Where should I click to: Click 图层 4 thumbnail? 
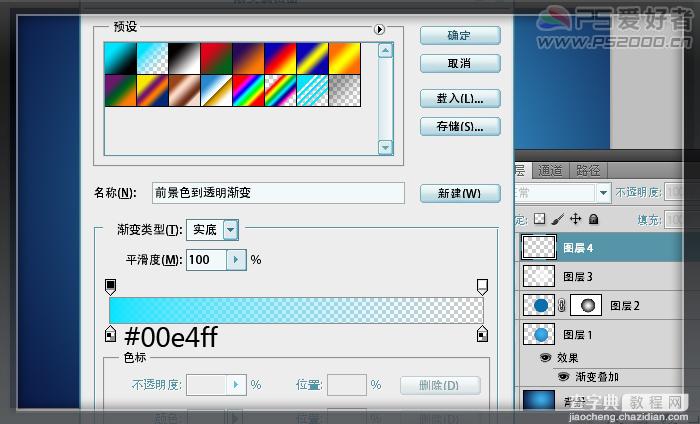pyautogui.click(x=539, y=248)
